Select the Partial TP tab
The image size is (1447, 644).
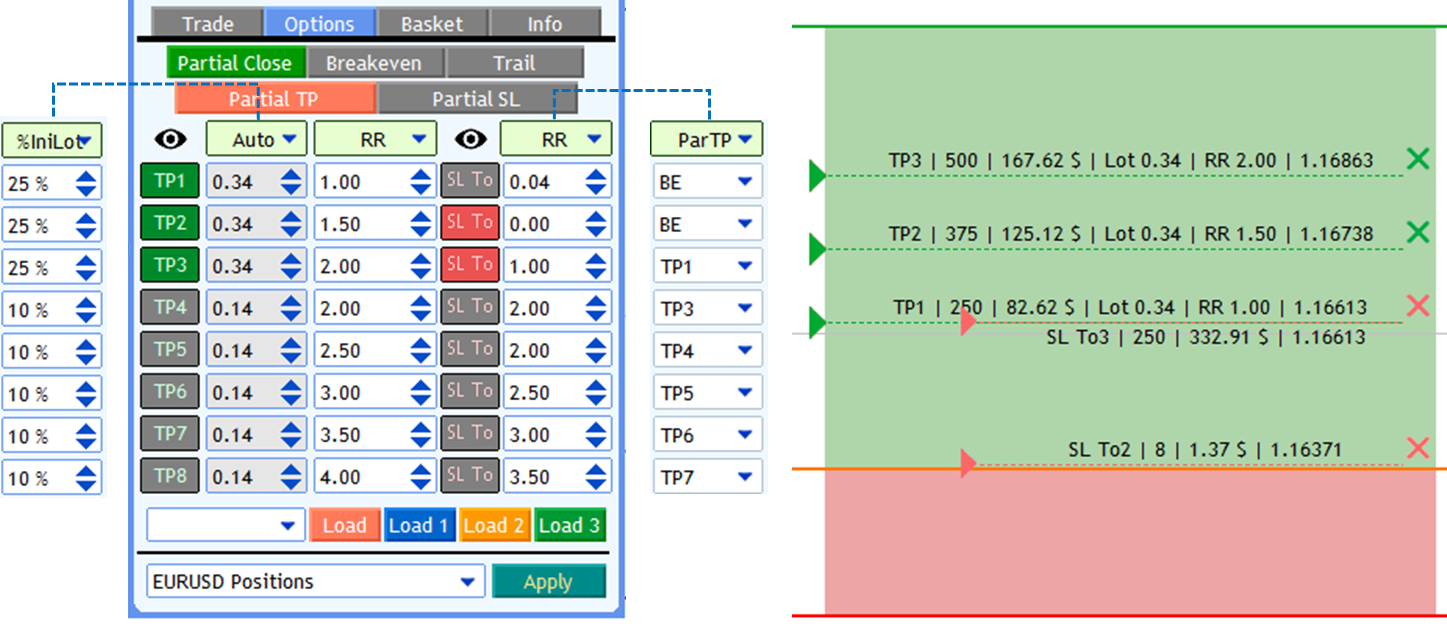tap(275, 98)
